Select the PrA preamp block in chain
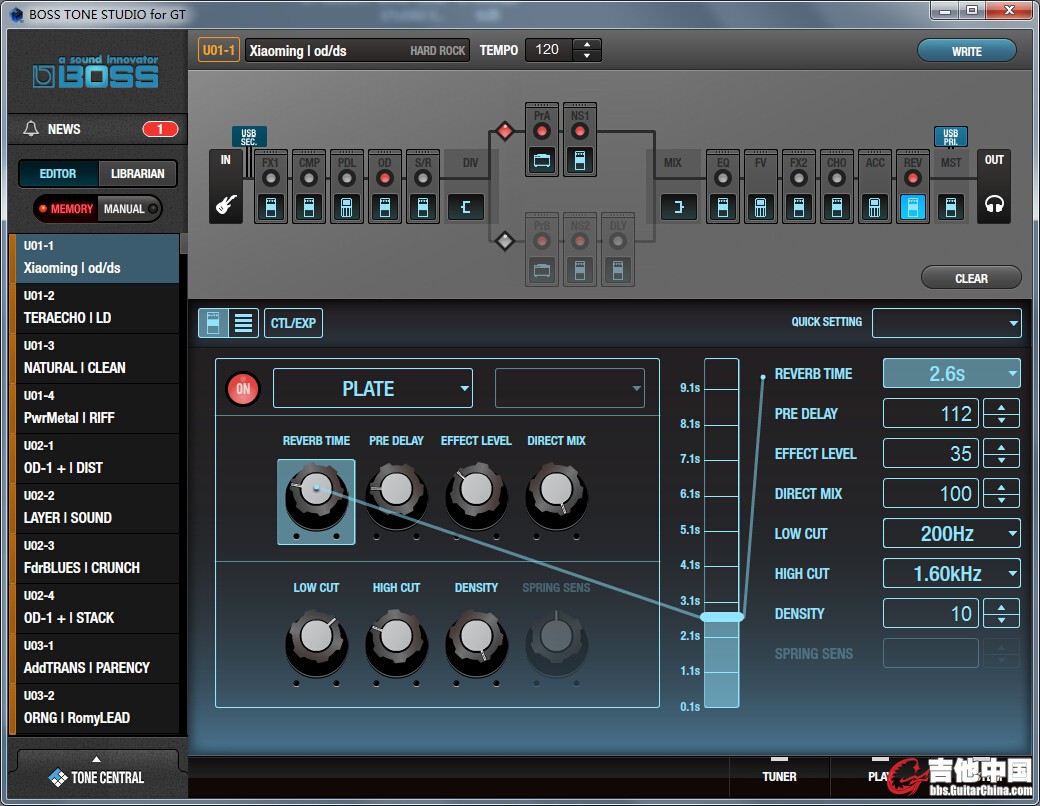1040x806 pixels. click(x=542, y=159)
